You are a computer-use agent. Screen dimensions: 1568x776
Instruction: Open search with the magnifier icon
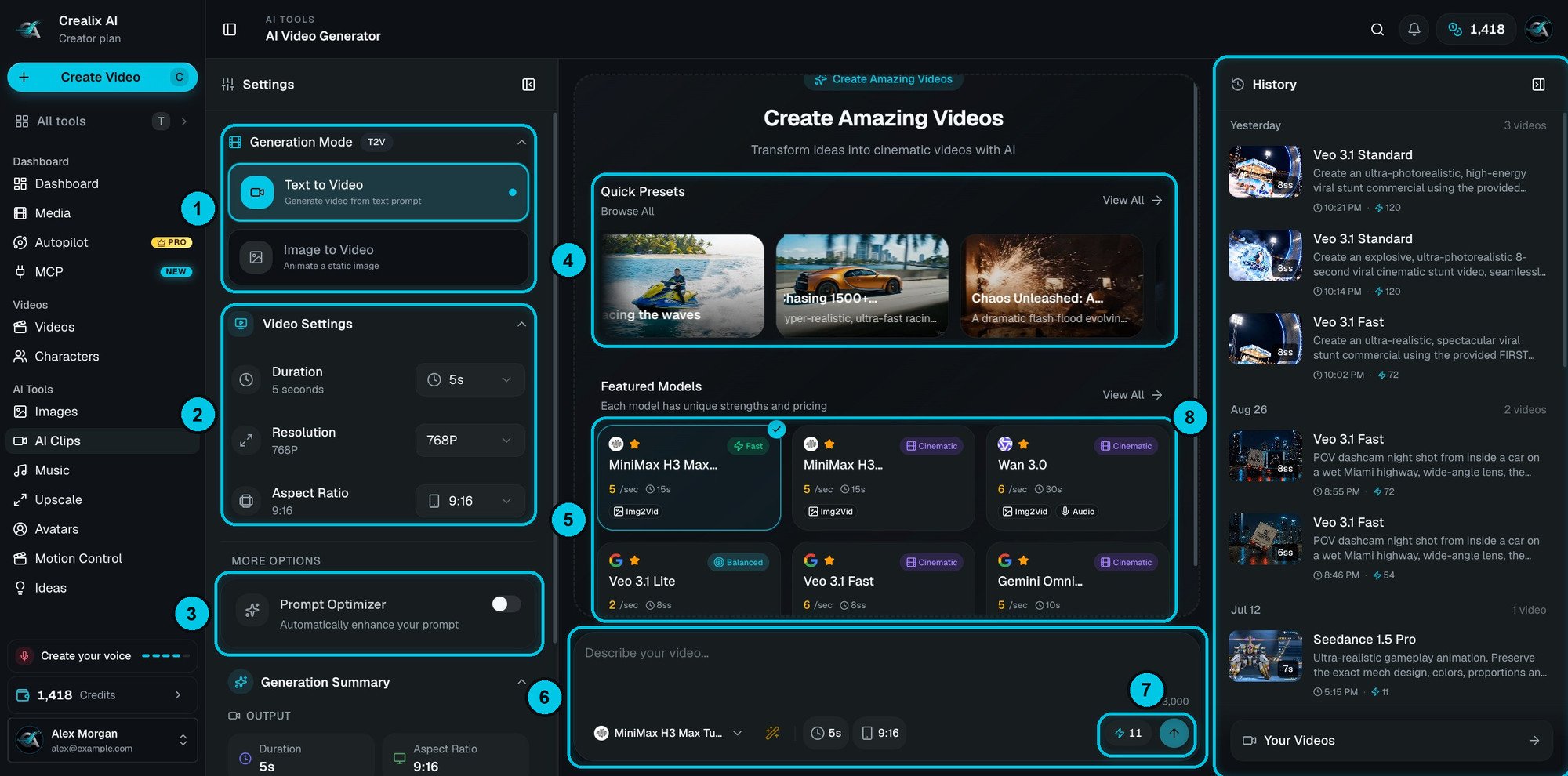[x=1377, y=29]
